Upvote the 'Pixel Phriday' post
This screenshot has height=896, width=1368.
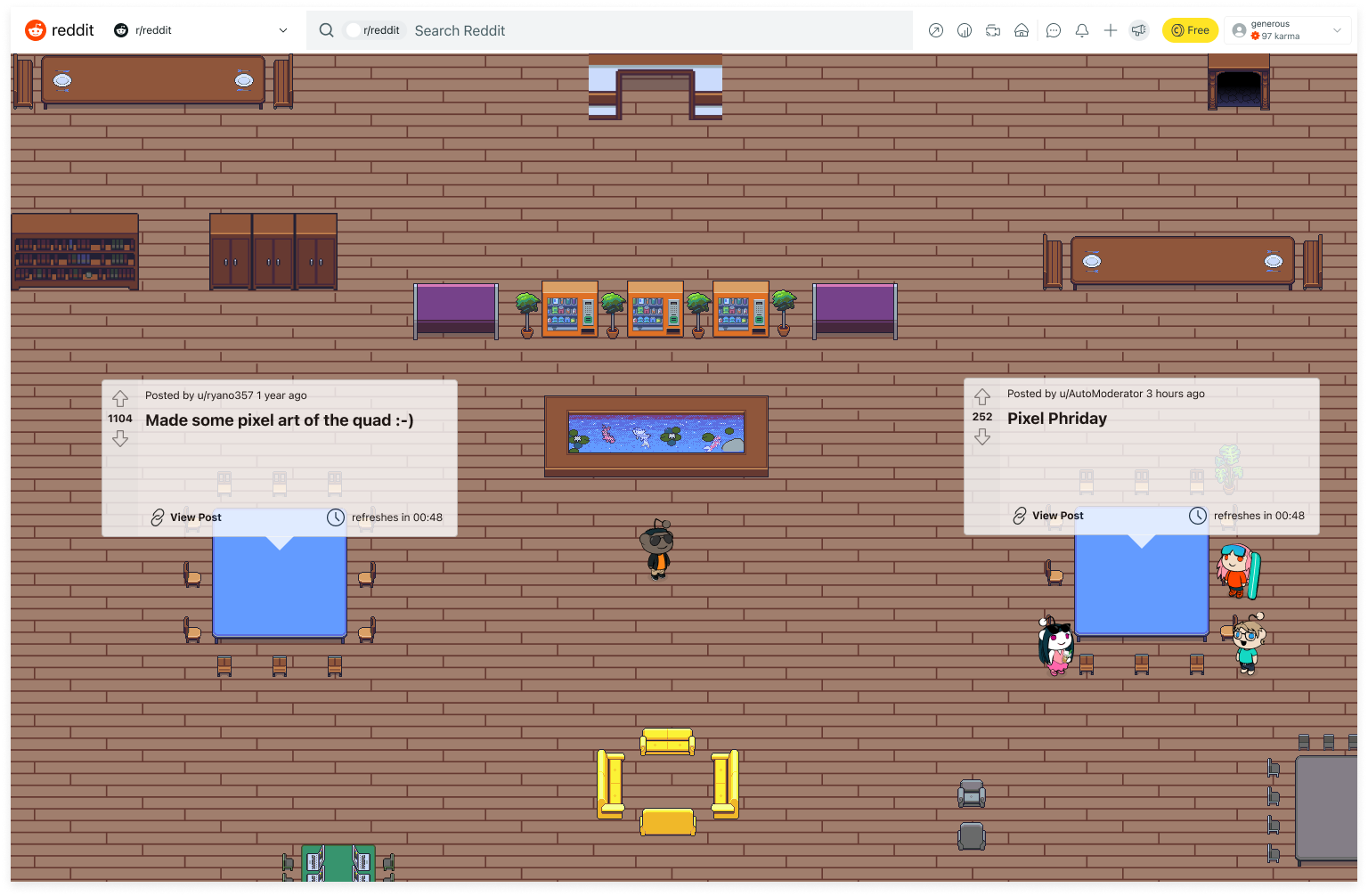[982, 397]
